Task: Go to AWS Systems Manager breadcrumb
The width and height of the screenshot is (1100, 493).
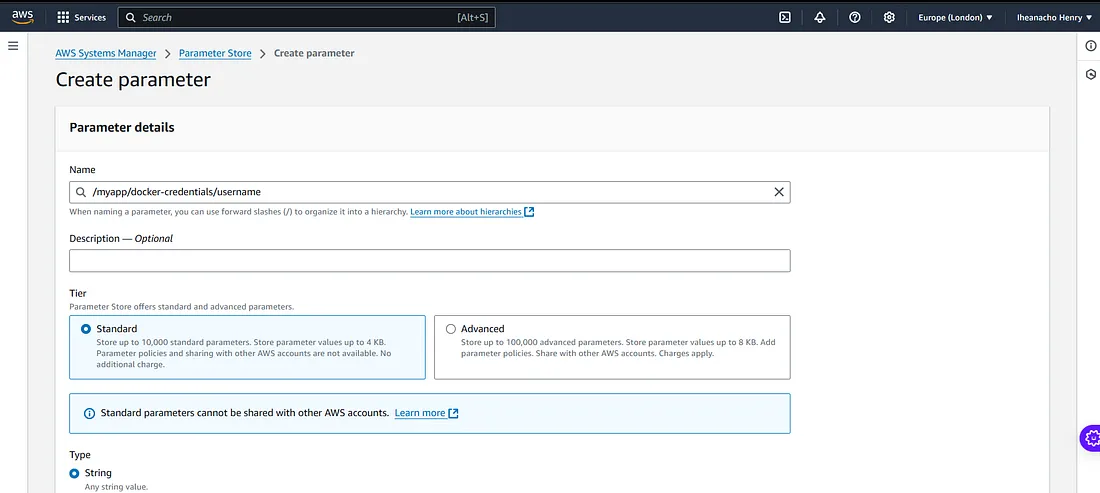Action: click(106, 53)
